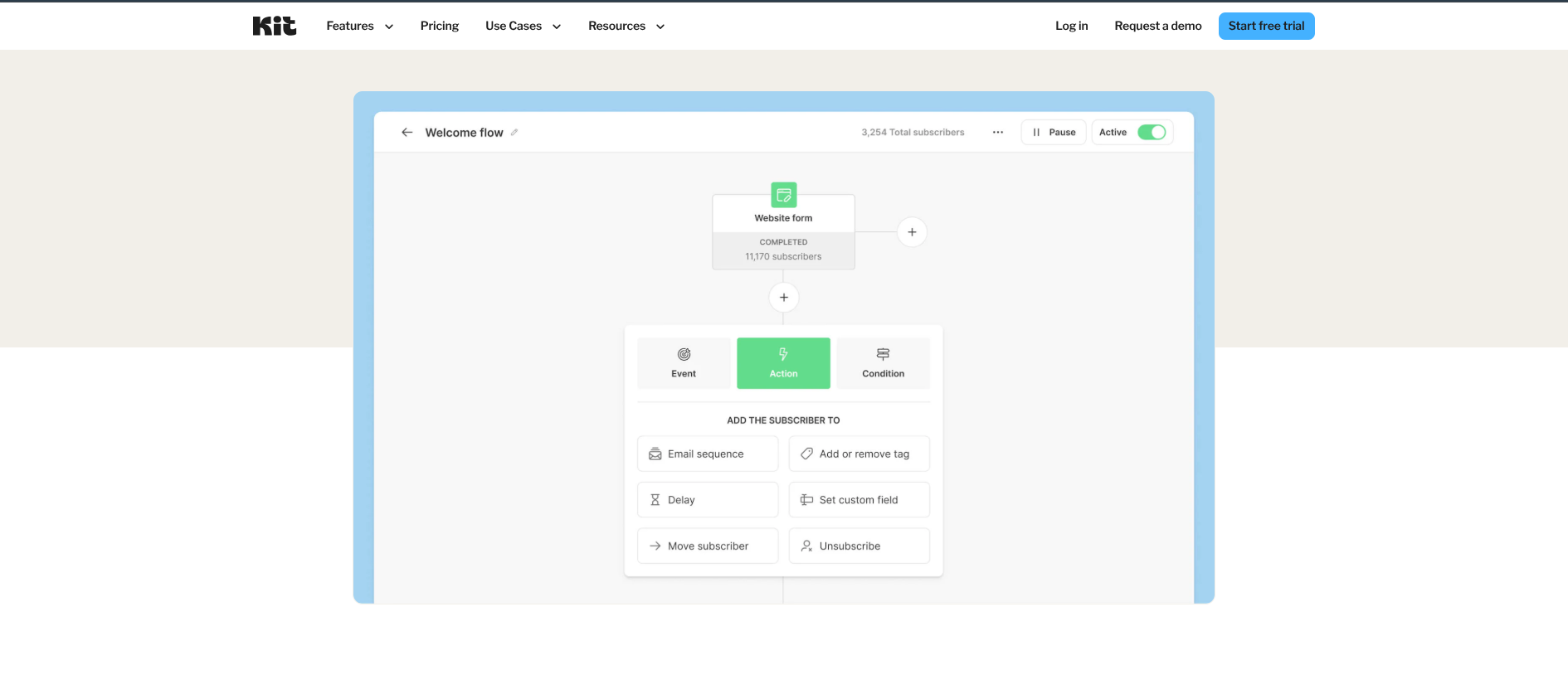Expand the Features dropdown menu
Viewport: 1568px width, 699px height.
click(359, 26)
